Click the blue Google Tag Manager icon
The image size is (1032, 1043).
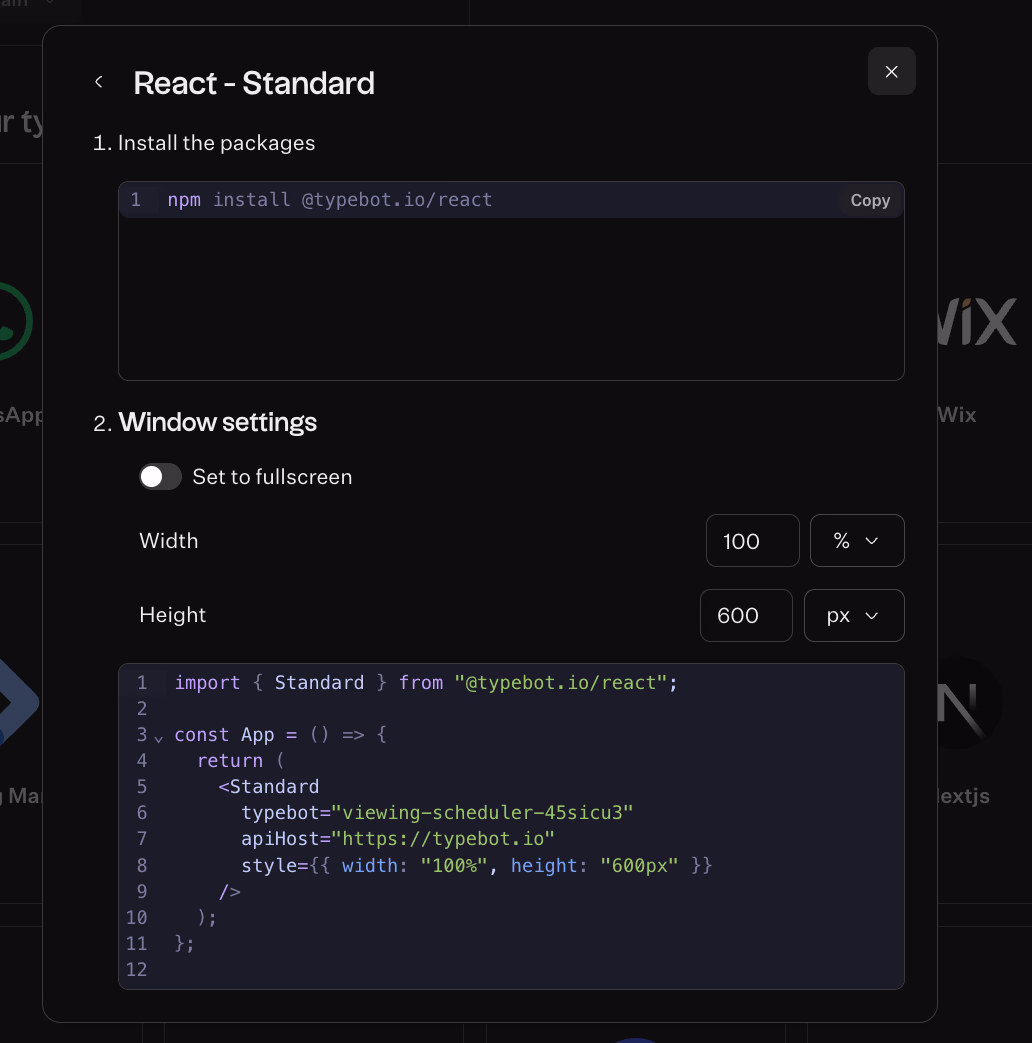click(20, 703)
